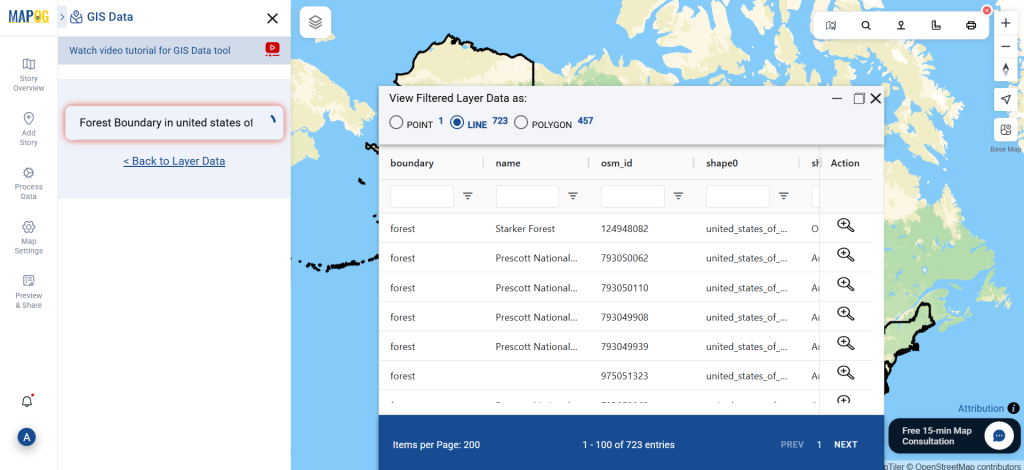Image resolution: width=1024 pixels, height=470 pixels.
Task: Click the map search magnifier tool
Action: coord(866,25)
